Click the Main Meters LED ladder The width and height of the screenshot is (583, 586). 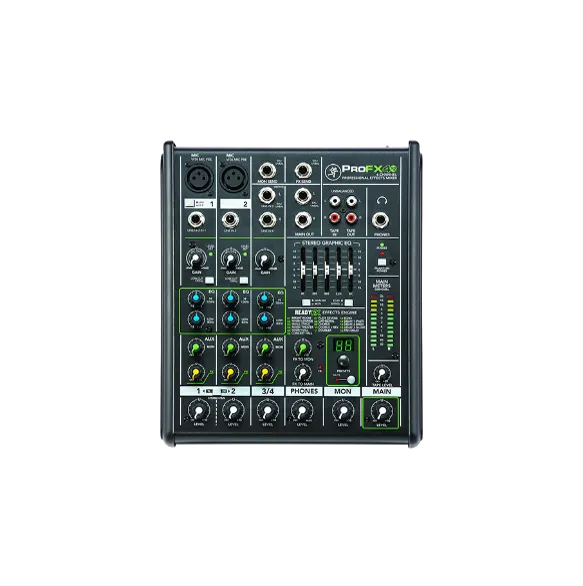(382, 322)
